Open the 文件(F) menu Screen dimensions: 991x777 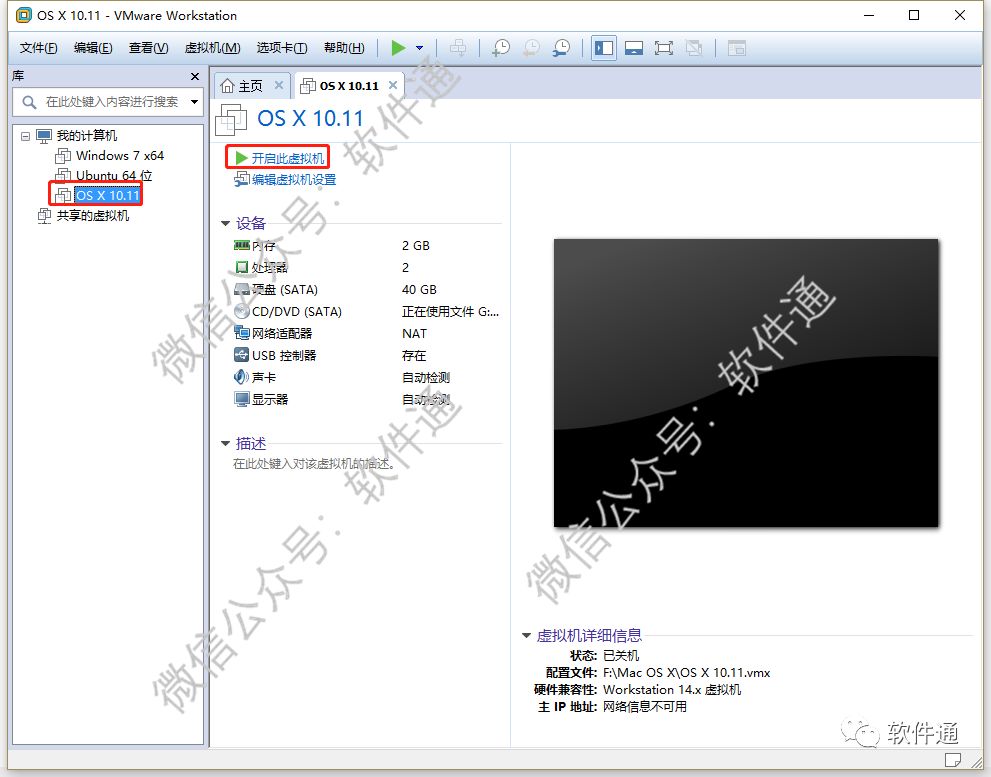38,48
